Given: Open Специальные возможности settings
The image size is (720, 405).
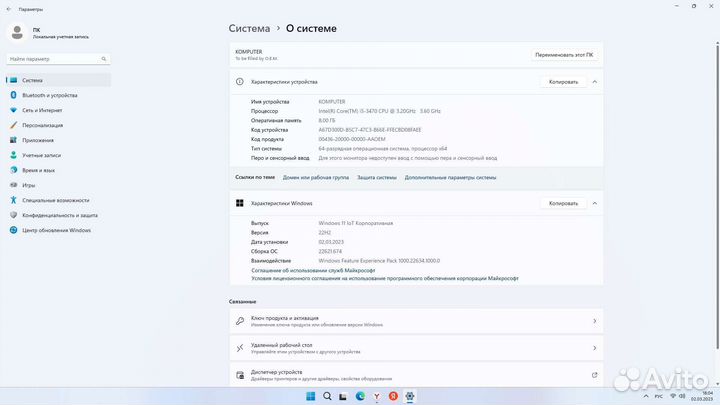Looking at the screenshot, I should click(56, 200).
